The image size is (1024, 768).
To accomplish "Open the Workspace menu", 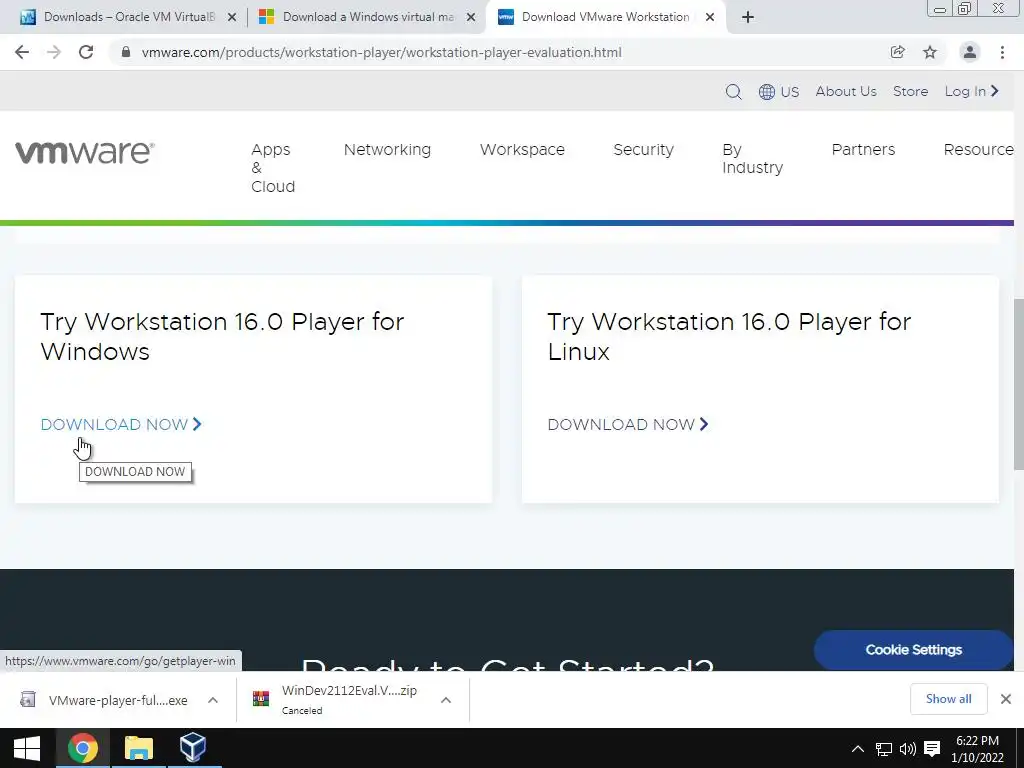I will [x=522, y=150].
